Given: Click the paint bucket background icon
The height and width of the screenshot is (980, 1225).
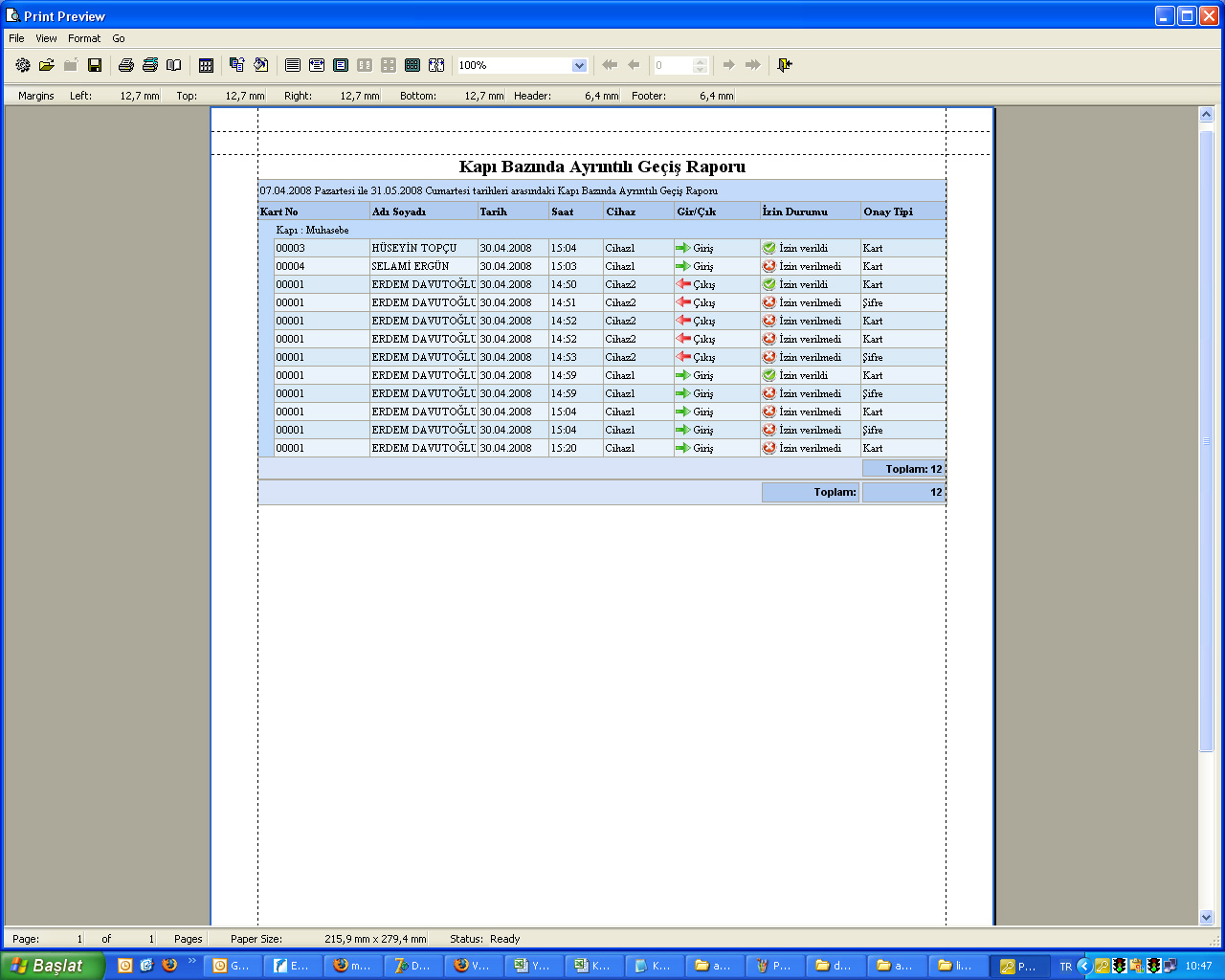Looking at the screenshot, I should point(261,65).
